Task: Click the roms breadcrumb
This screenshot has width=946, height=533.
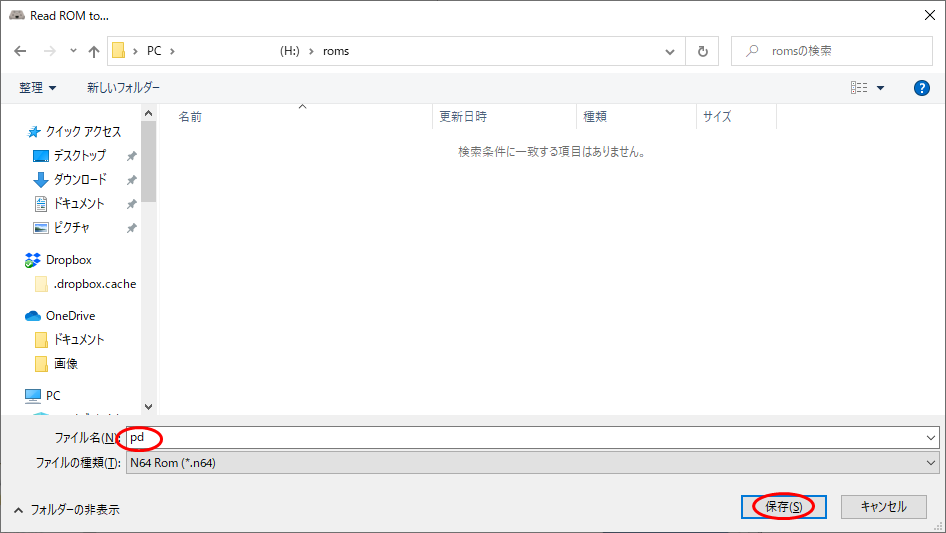Action: pyautogui.click(x=336, y=51)
